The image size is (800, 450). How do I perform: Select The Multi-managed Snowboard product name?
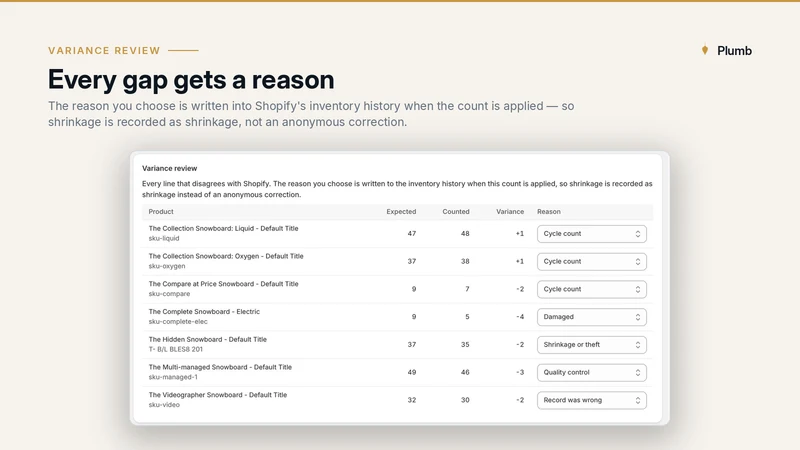[x=220, y=367]
